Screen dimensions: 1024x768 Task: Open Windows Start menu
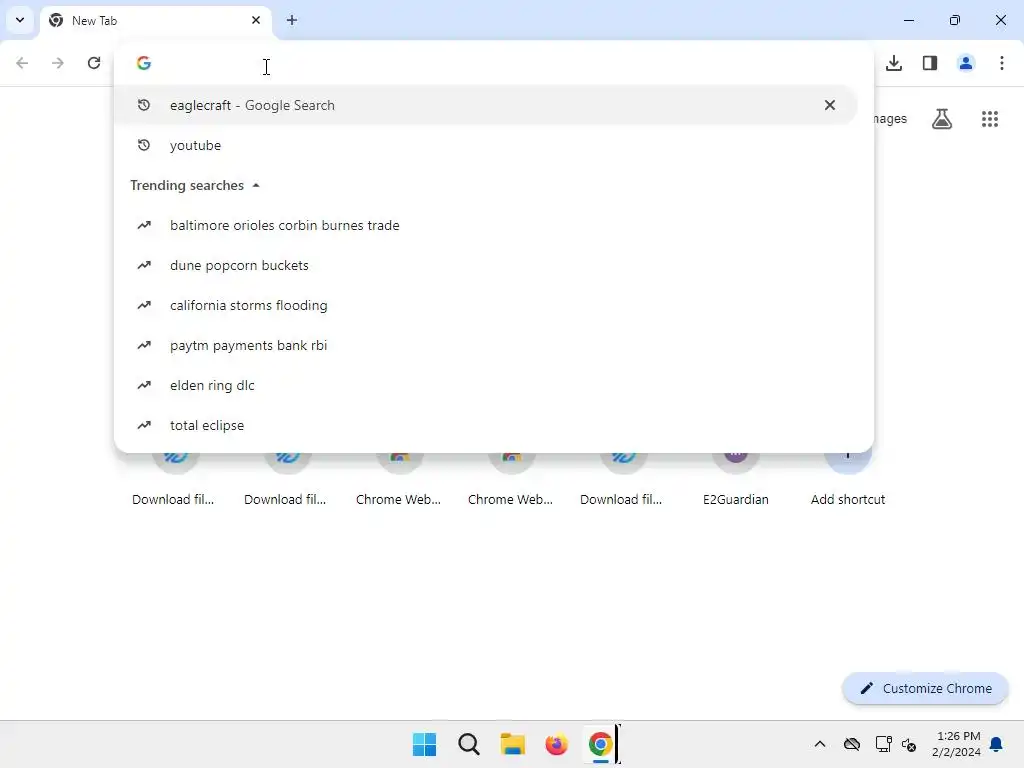click(424, 744)
